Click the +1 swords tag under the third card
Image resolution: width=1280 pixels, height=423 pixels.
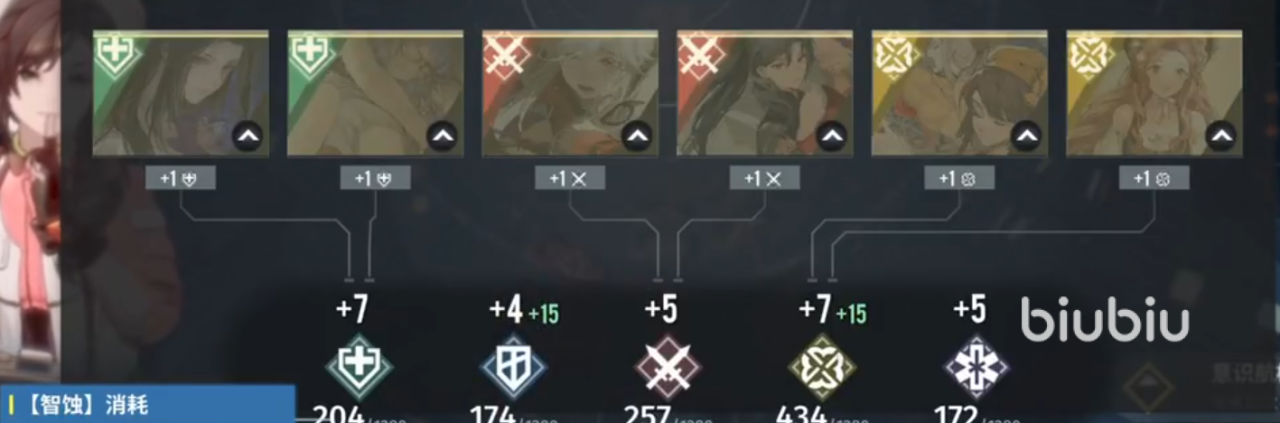pos(570,179)
